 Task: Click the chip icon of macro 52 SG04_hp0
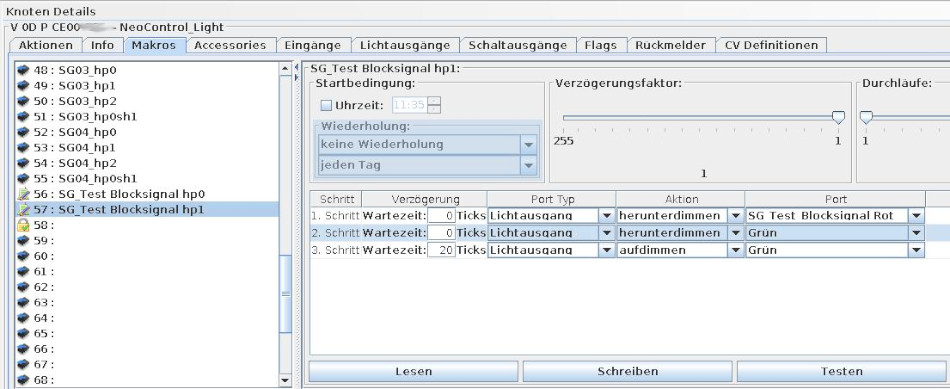click(24, 132)
